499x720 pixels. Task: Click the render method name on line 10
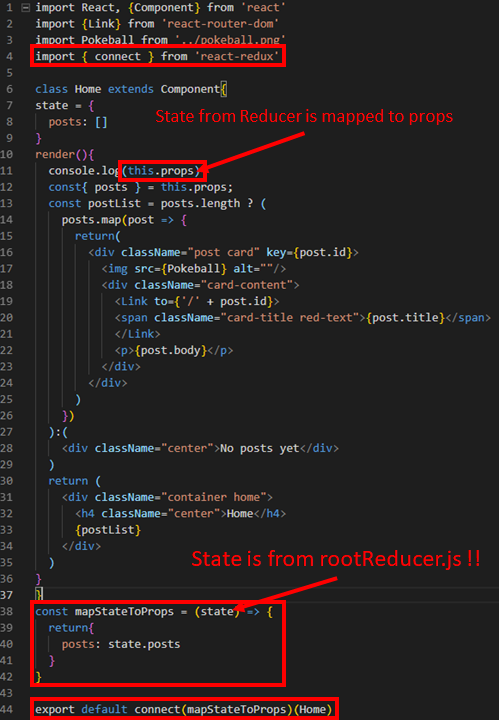(55, 154)
